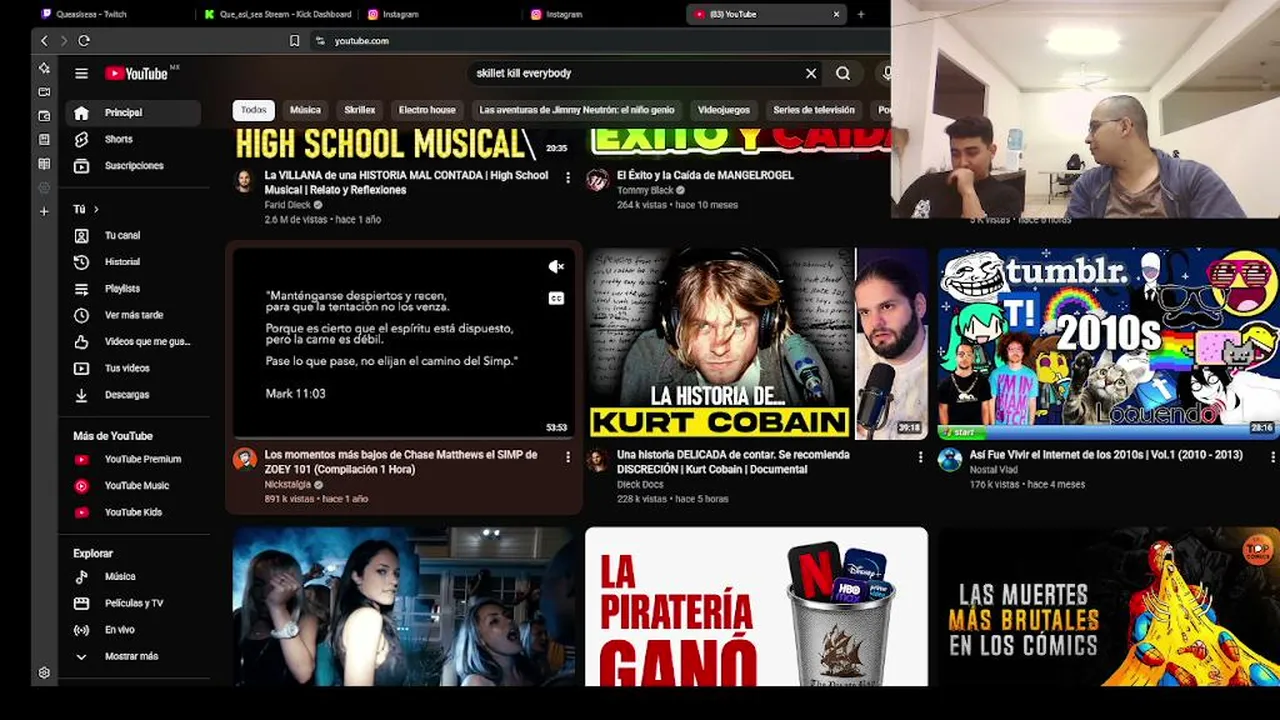
Task: Click the open book icon in browser sidebar
Action: click(44, 164)
